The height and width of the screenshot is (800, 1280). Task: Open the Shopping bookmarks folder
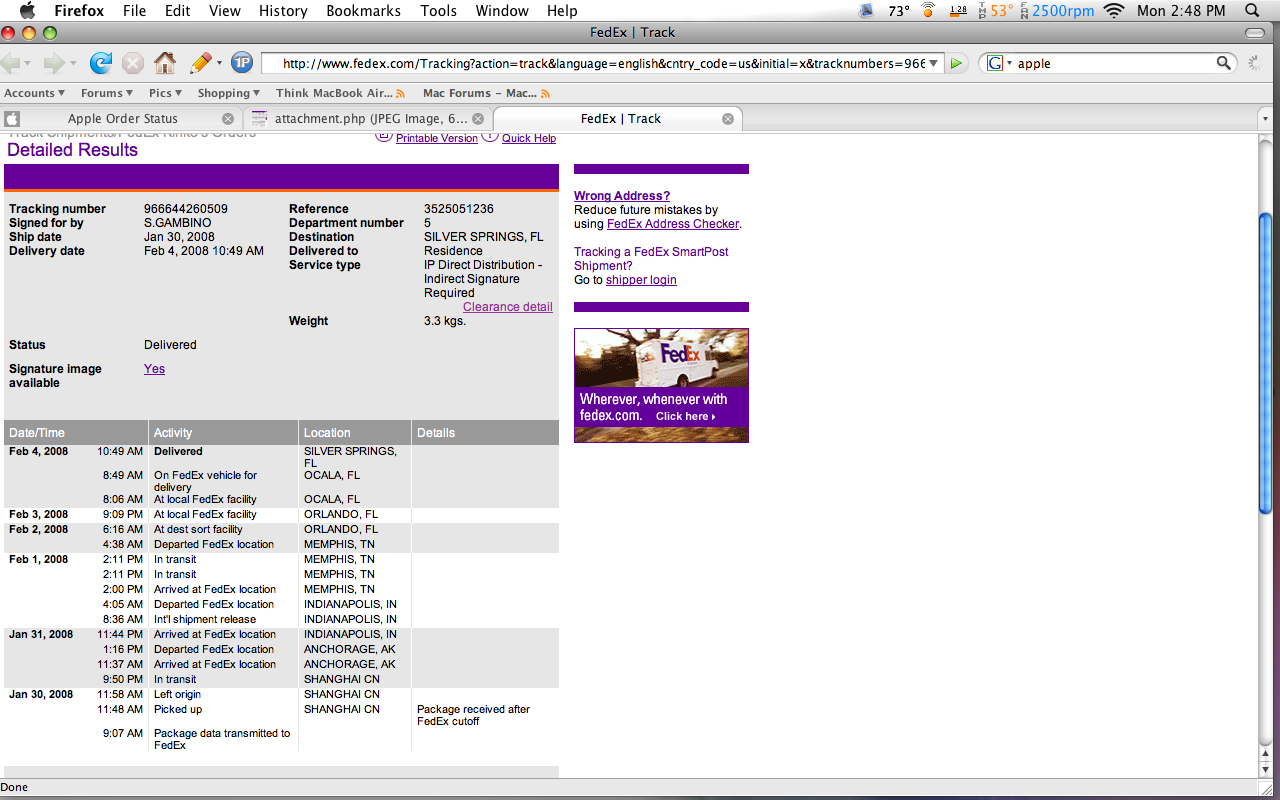pos(229,93)
